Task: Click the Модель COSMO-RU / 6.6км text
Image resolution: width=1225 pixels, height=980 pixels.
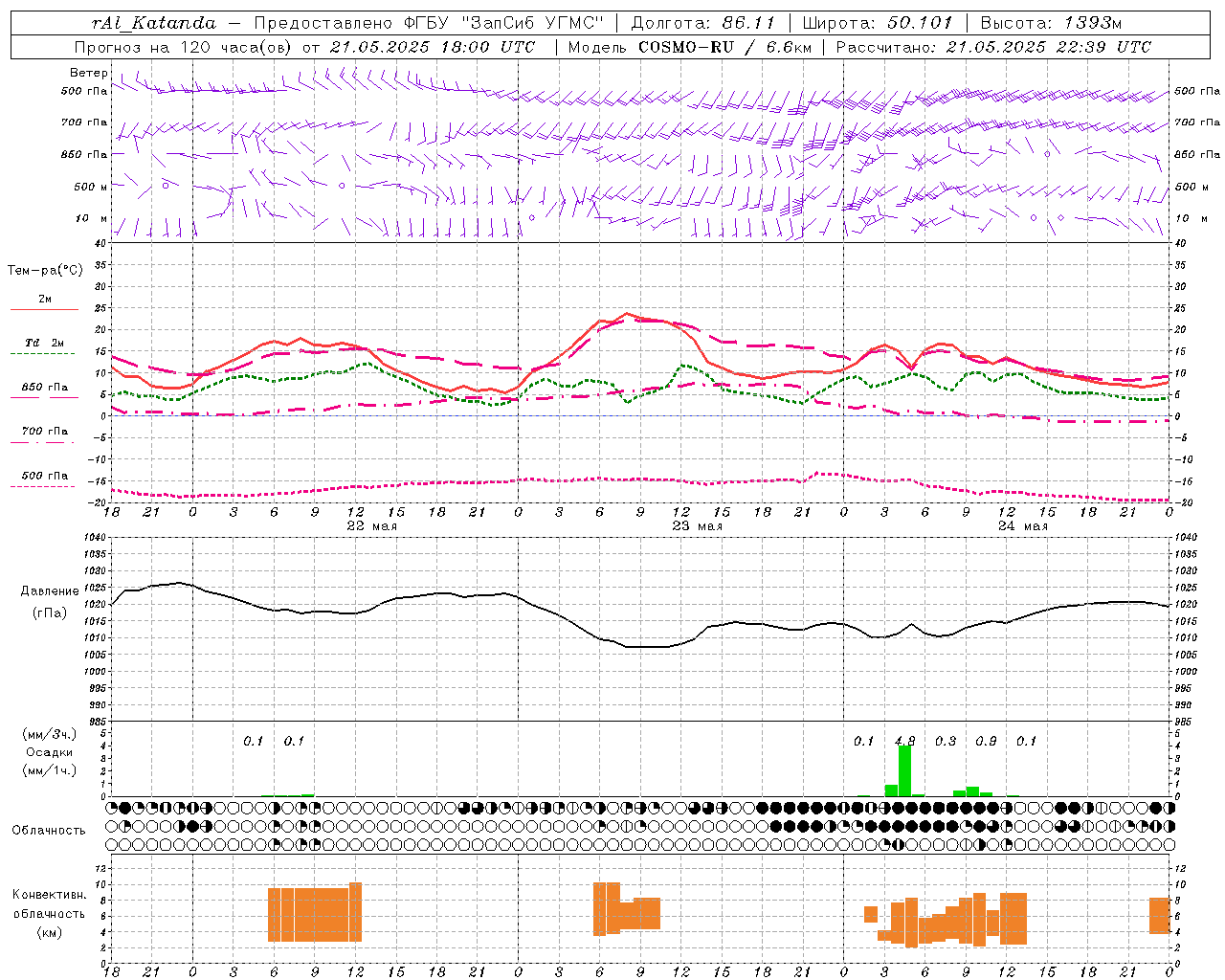Action: coord(690,47)
